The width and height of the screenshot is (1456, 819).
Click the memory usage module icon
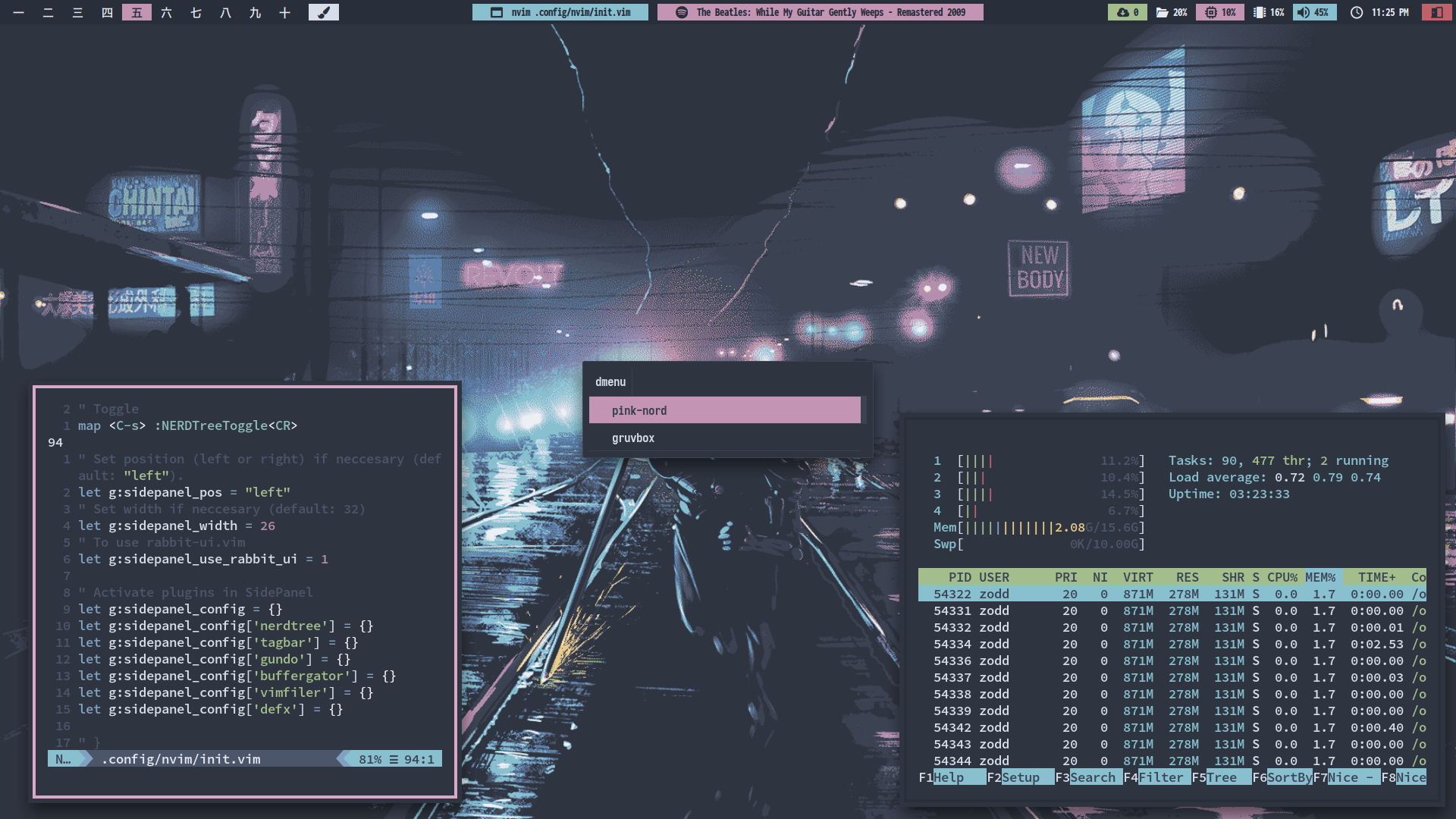point(1260,12)
